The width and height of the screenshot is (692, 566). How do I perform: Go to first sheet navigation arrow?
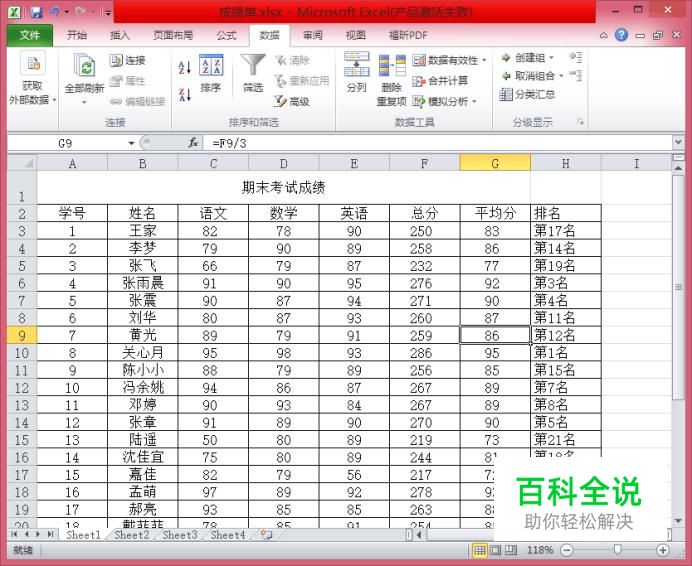click(x=15, y=535)
